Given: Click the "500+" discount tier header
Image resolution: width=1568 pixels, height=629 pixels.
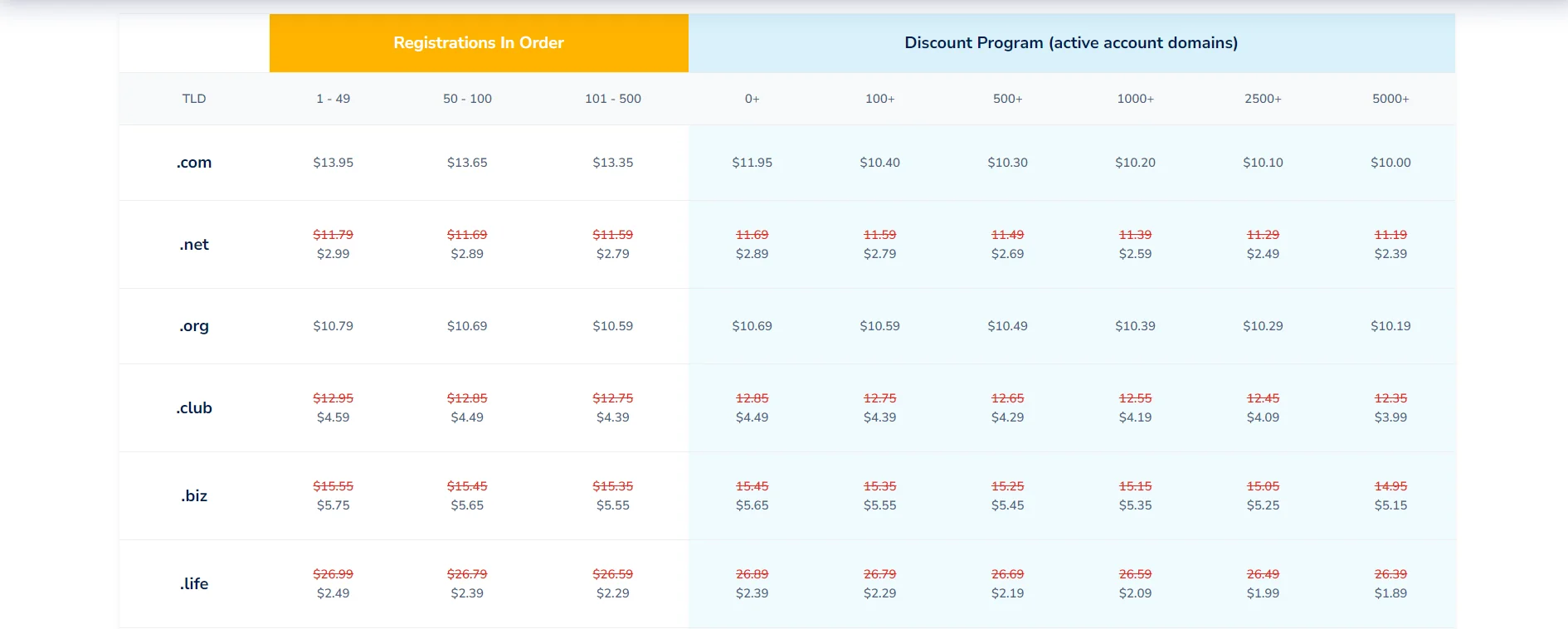Looking at the screenshot, I should click(x=1008, y=99).
